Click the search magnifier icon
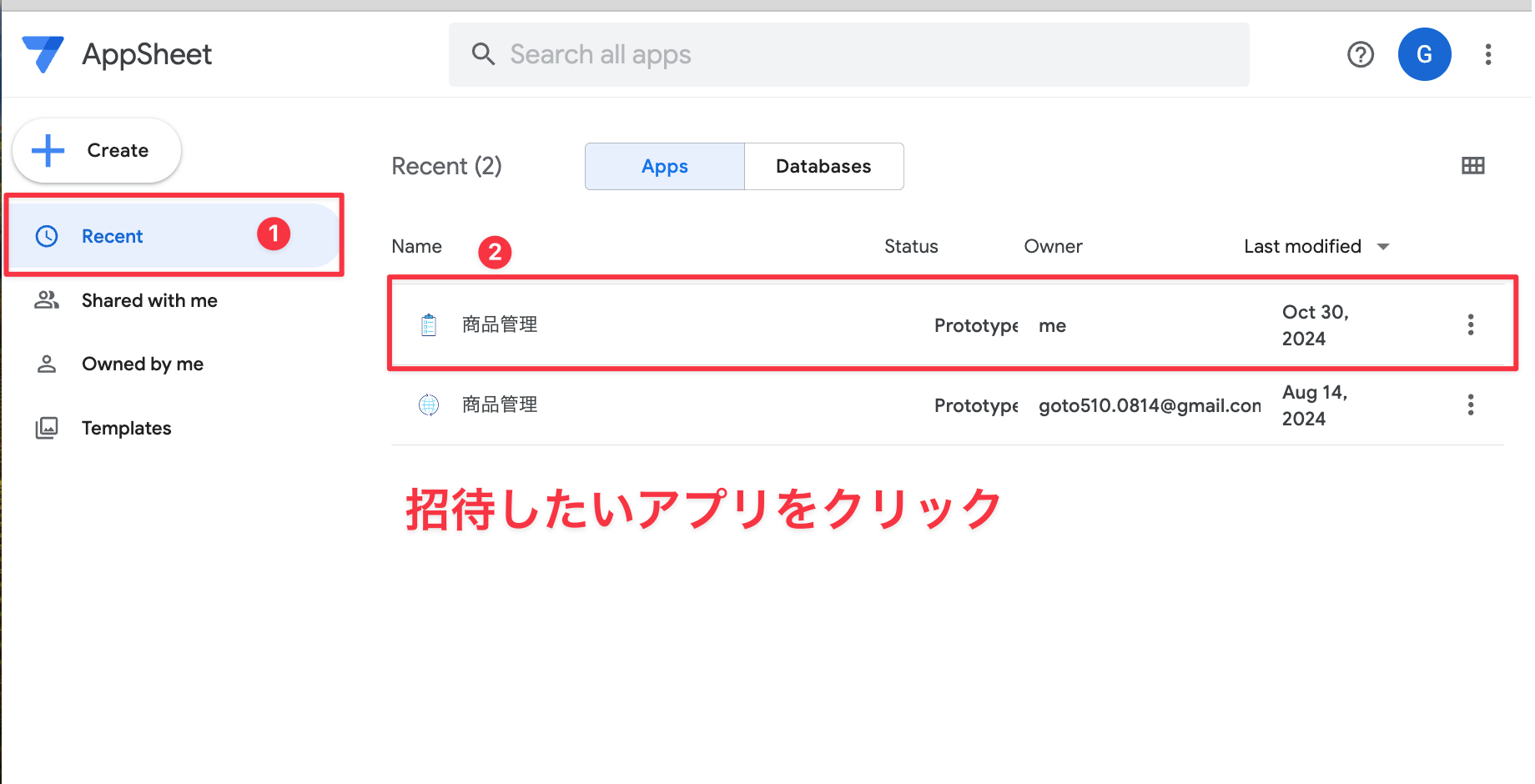This screenshot has height=784, width=1535. [x=483, y=54]
